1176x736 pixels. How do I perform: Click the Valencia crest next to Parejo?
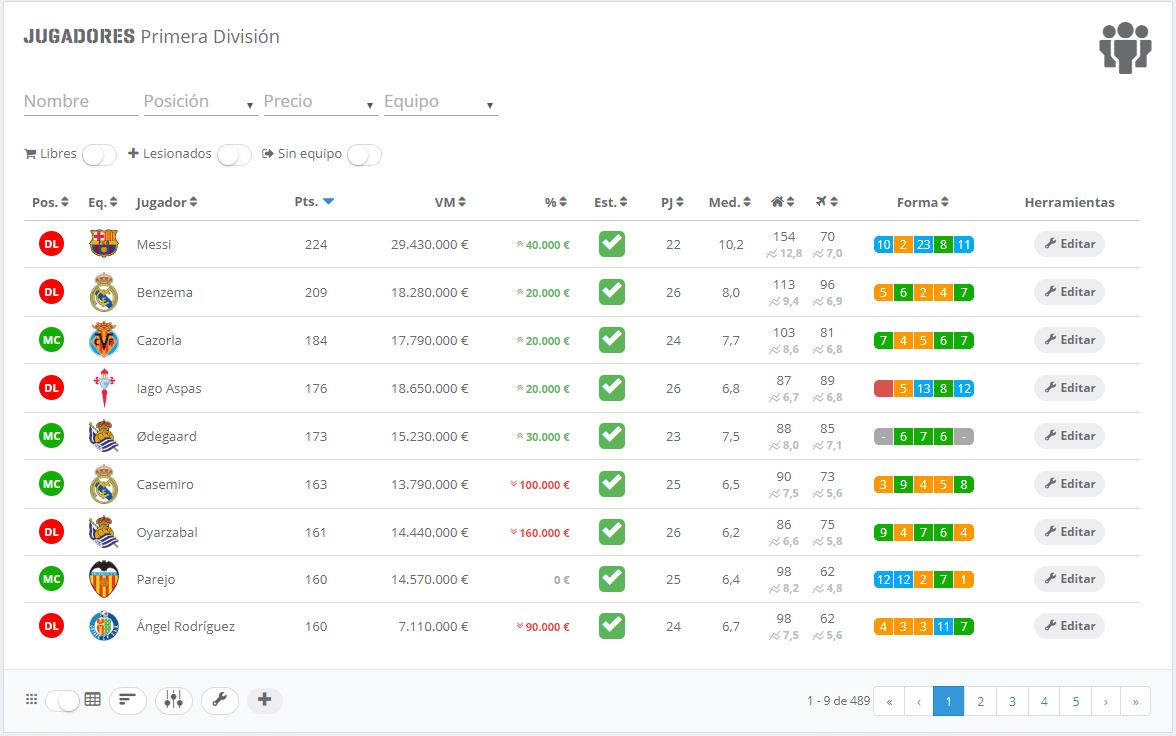(104, 579)
